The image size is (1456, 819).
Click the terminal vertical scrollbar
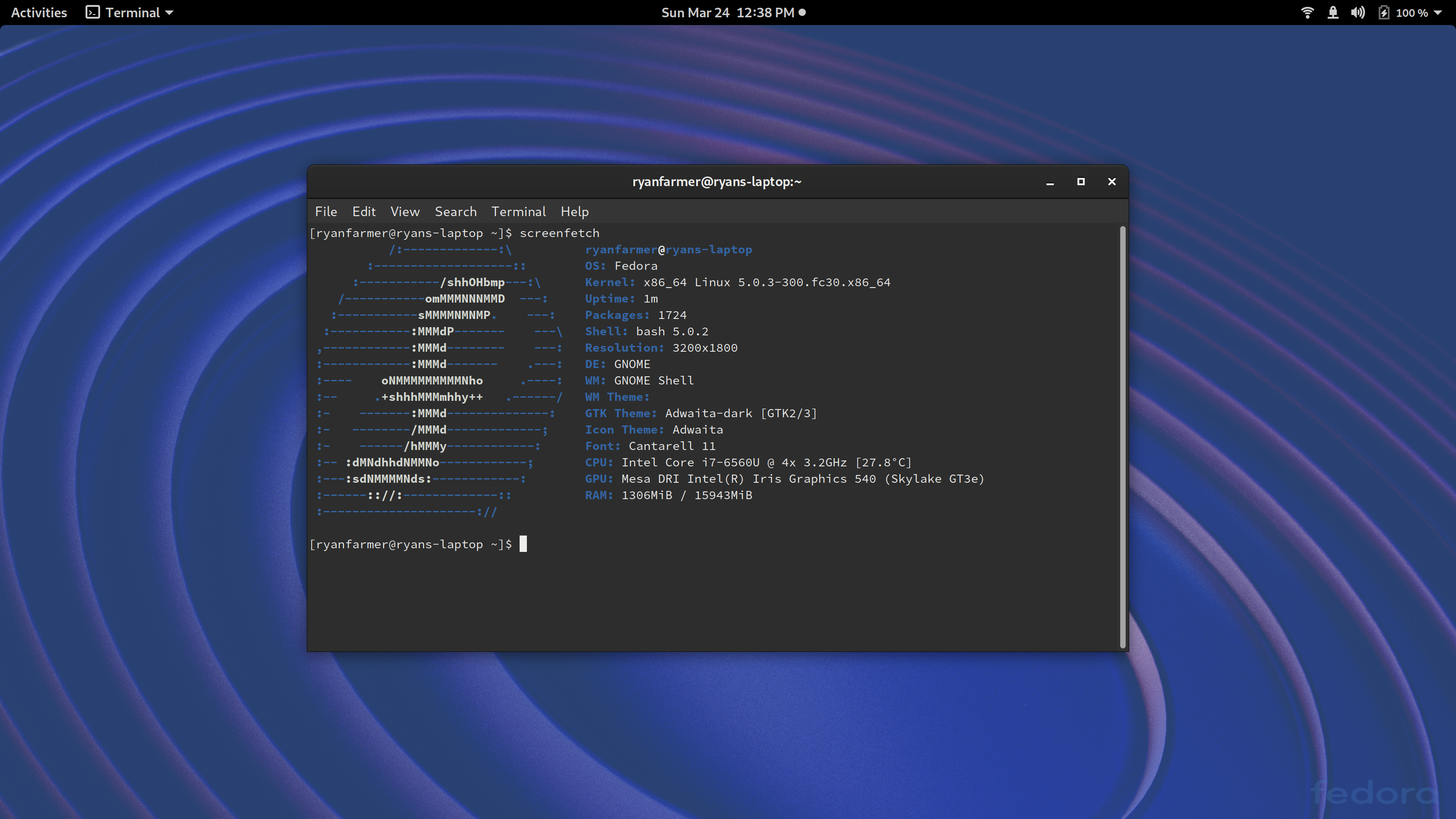click(x=1122, y=436)
